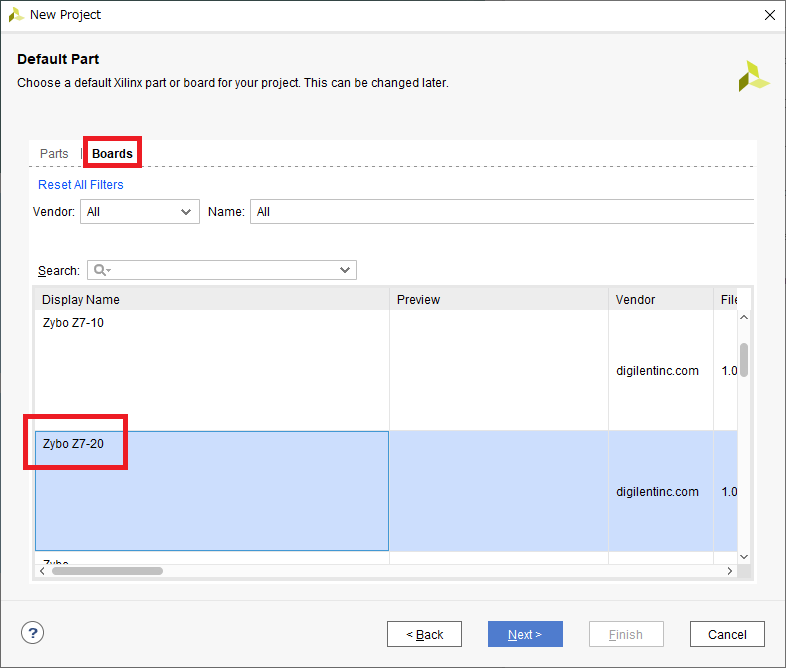Go back with the Back button
The height and width of the screenshot is (668, 786).
(x=424, y=634)
